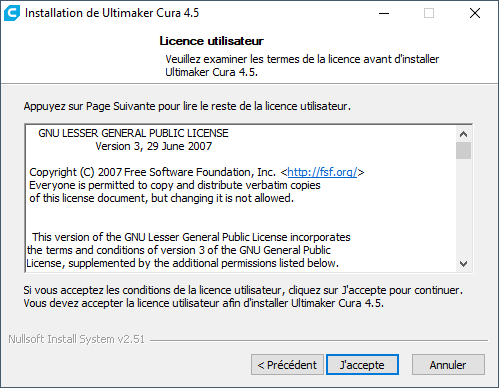
Task: Go back with the Précédent button
Action: [287, 365]
